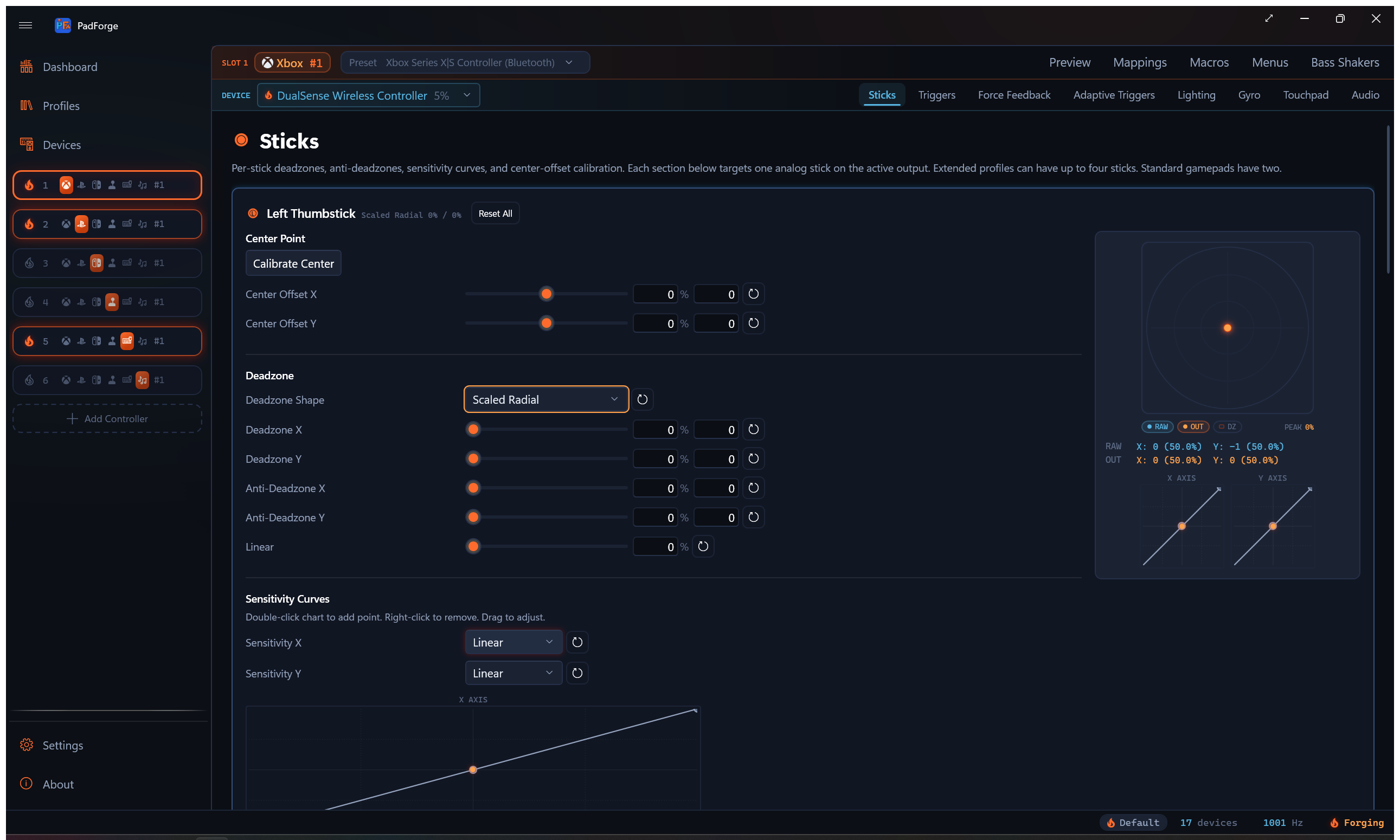Select Xbox type for slot 2

pos(66,224)
